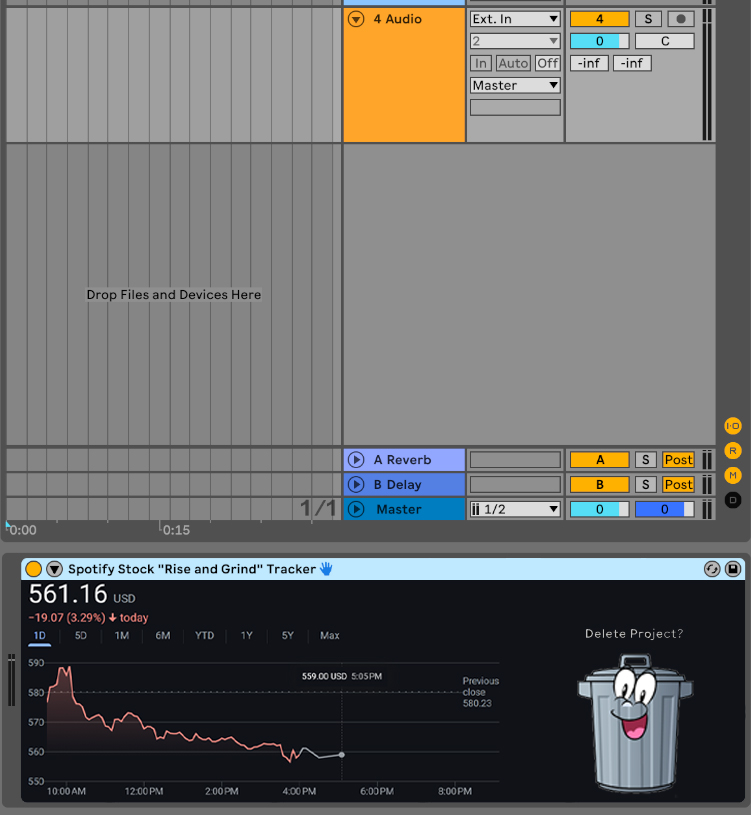Image resolution: width=751 pixels, height=815 pixels.
Task: Click the 0:15 time ruler marker
Action: click(176, 530)
